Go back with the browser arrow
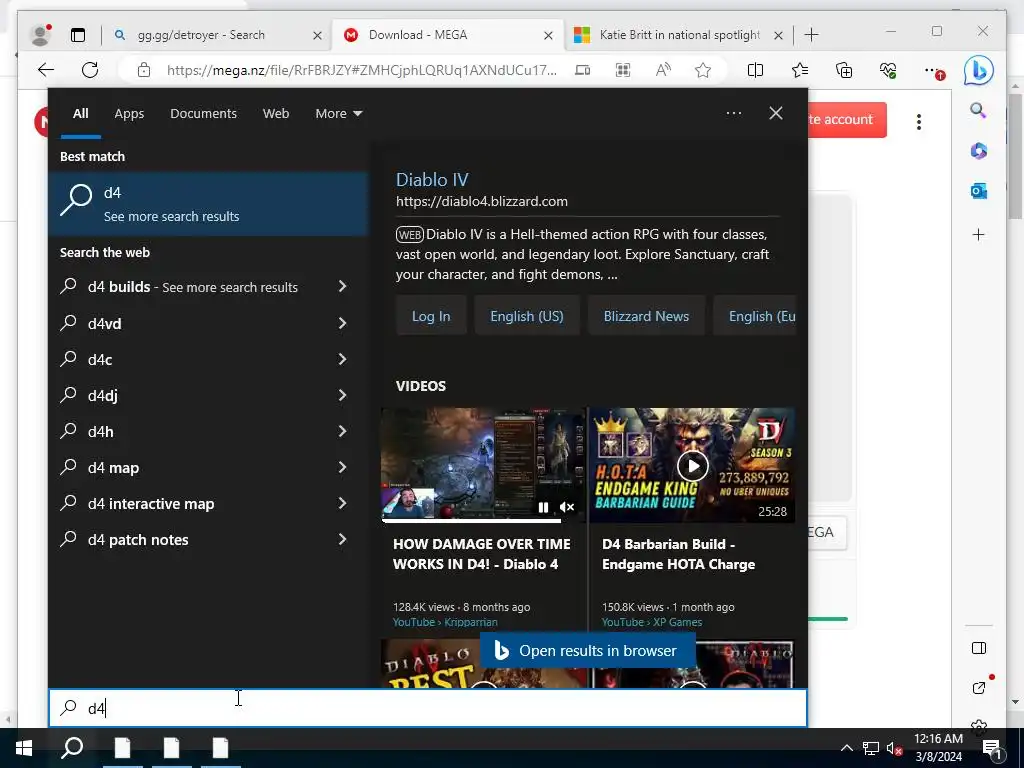The height and width of the screenshot is (768, 1024). pyautogui.click(x=46, y=70)
